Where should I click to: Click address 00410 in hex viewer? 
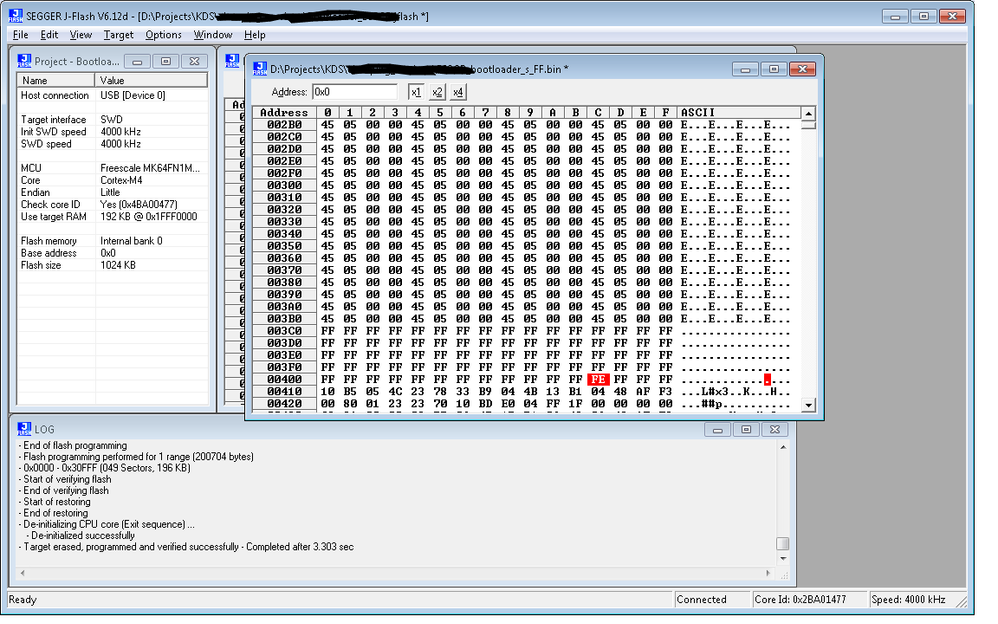[284, 392]
